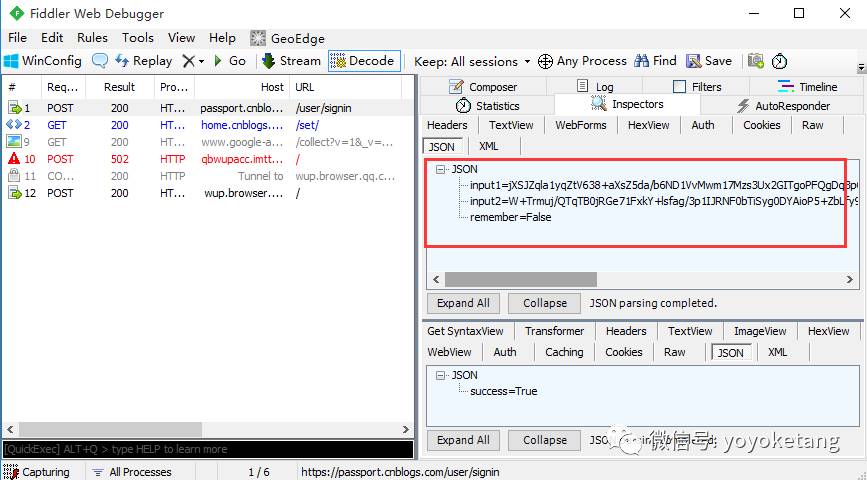Select response ImageView tab
Screen dimensions: 867x480
click(760, 331)
